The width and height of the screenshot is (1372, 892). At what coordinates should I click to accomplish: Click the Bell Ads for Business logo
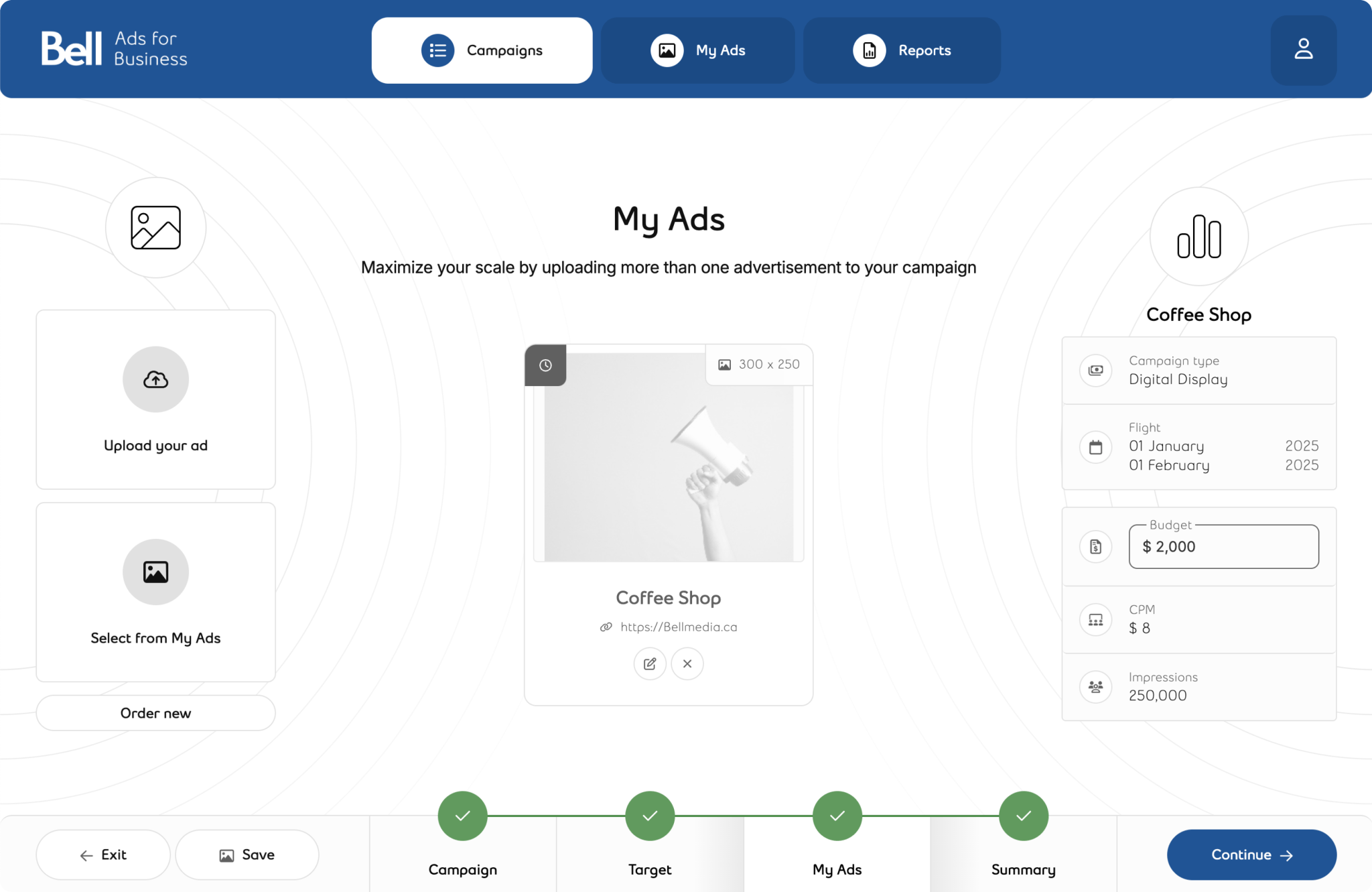113,48
